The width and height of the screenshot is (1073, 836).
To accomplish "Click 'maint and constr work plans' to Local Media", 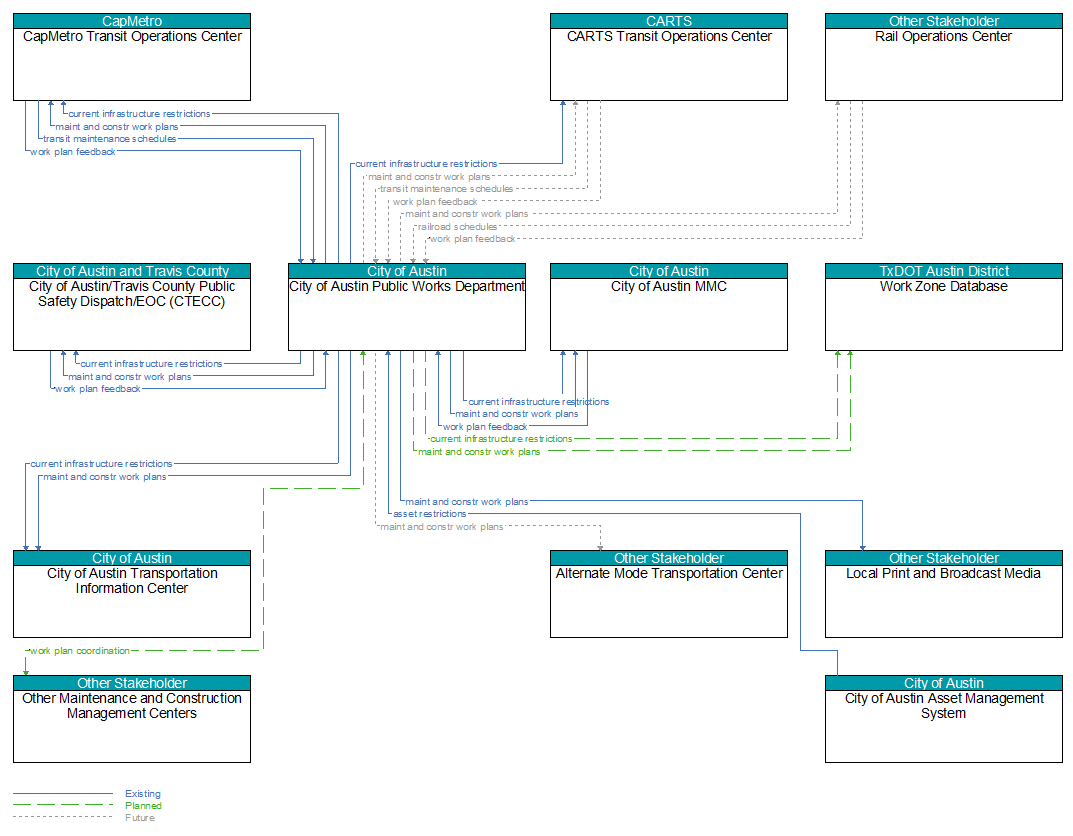I will pos(467,501).
